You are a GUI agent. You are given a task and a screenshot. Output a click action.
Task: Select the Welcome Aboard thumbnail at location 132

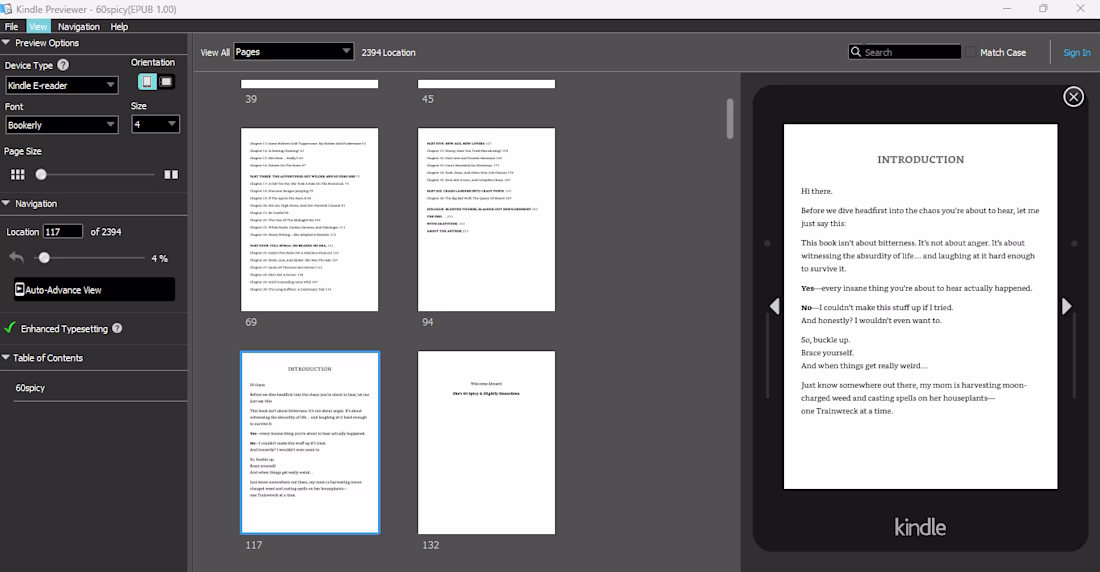pos(486,442)
